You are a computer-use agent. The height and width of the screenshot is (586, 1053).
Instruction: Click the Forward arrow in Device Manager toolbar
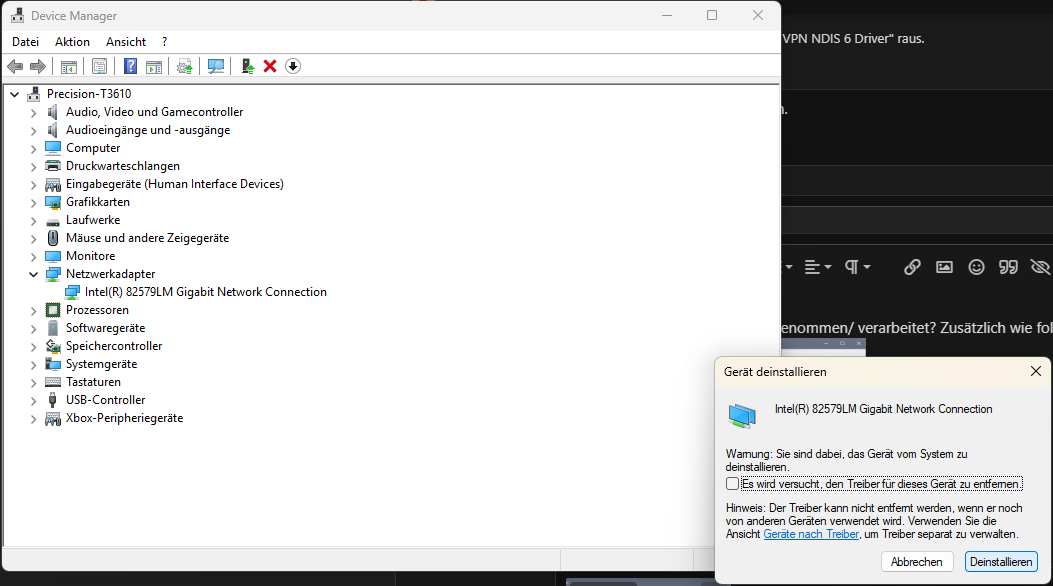point(38,66)
